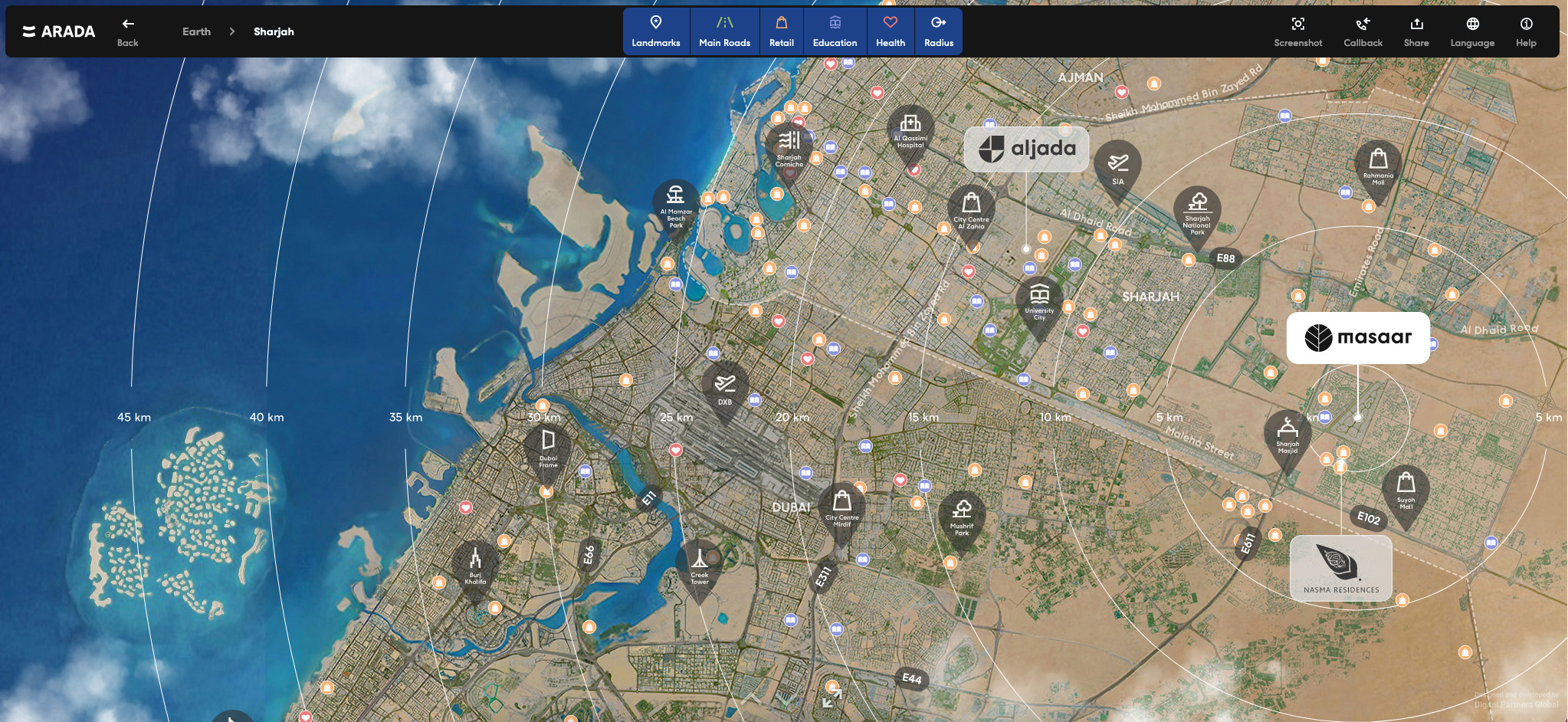This screenshot has width=1568, height=722.
Task: Toggle the Main Roads filter
Action: click(x=724, y=31)
